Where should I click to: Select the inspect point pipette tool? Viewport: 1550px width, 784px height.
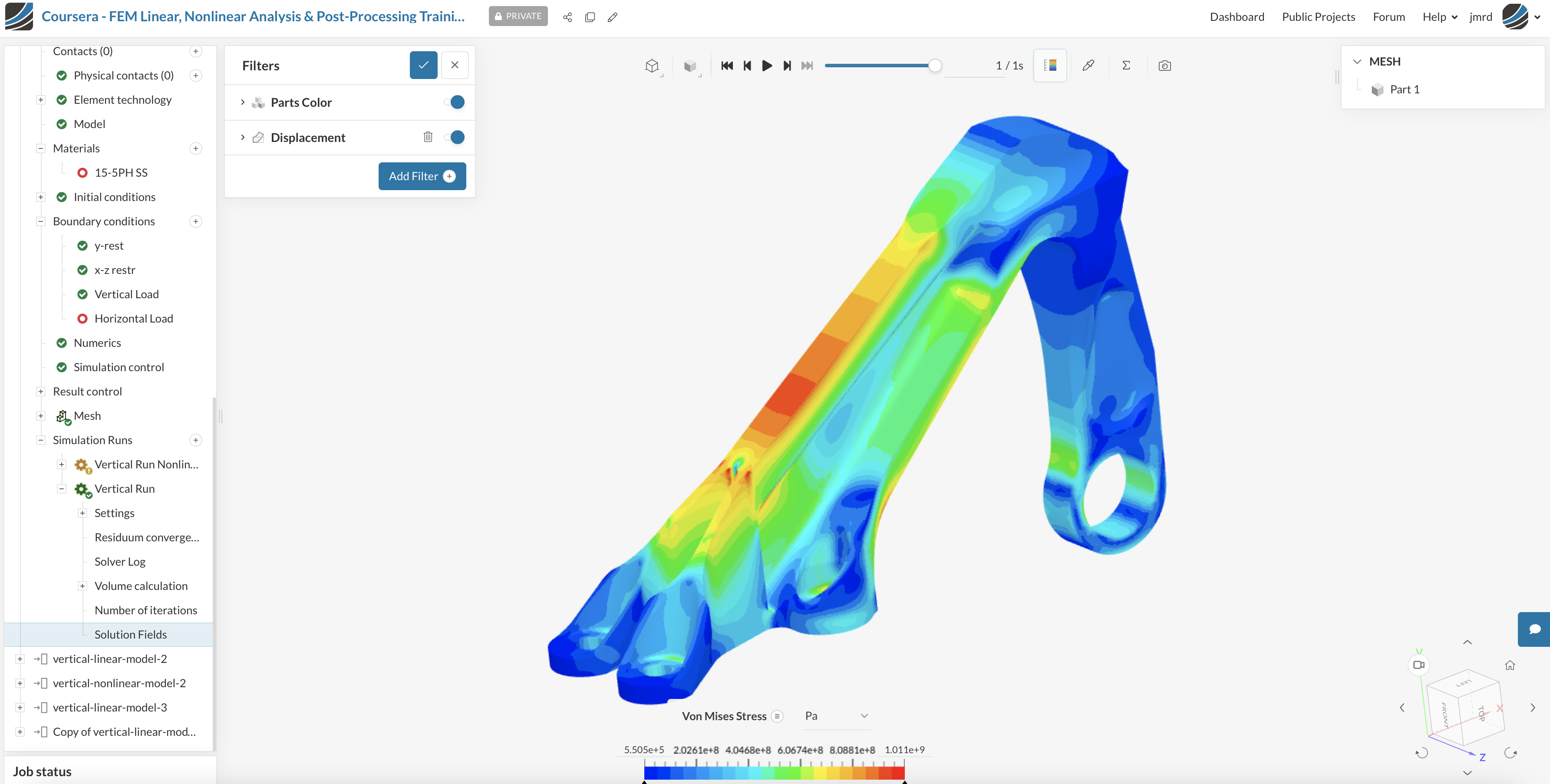click(1088, 66)
